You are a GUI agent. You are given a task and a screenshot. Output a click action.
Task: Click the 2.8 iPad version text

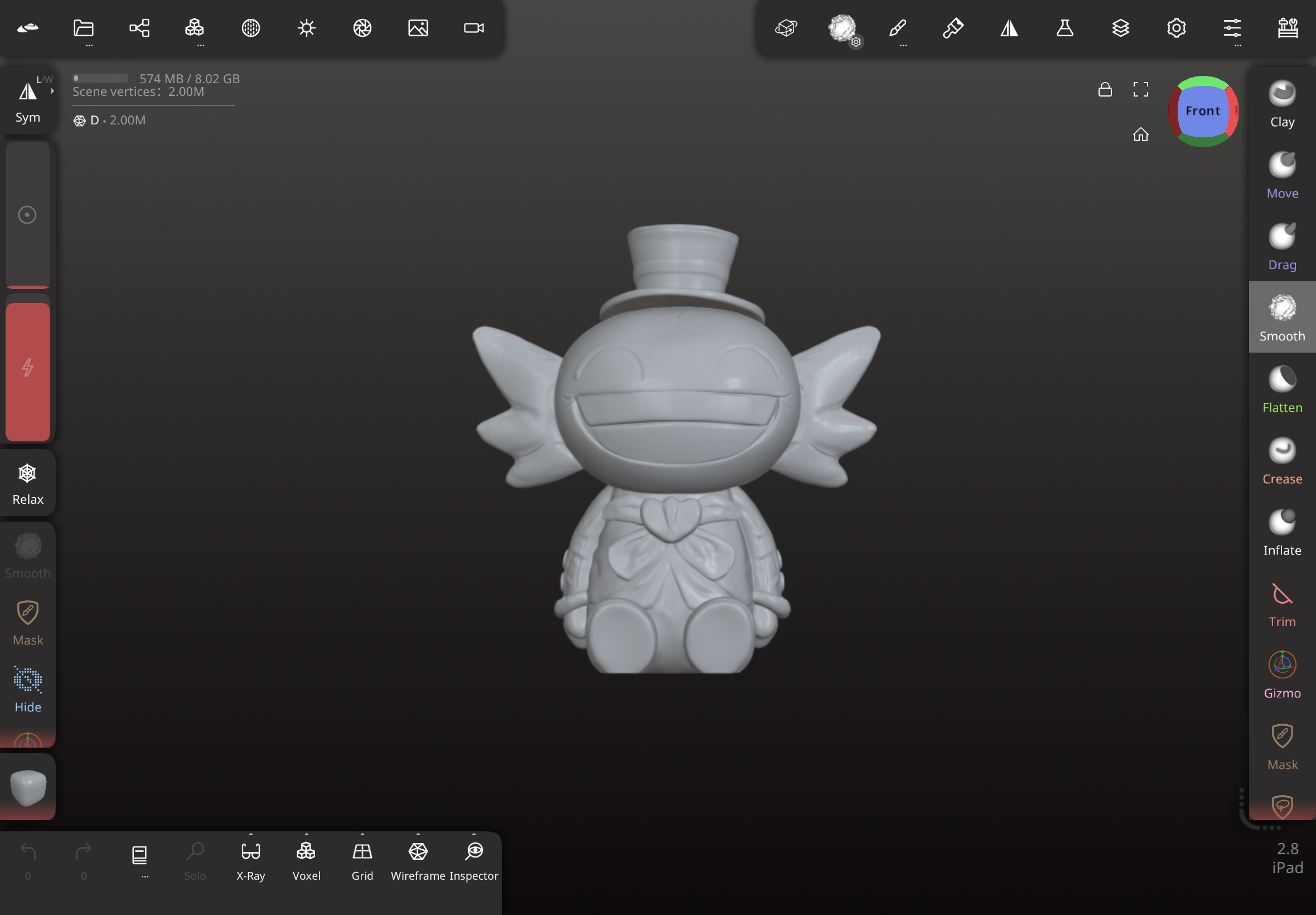(1288, 858)
